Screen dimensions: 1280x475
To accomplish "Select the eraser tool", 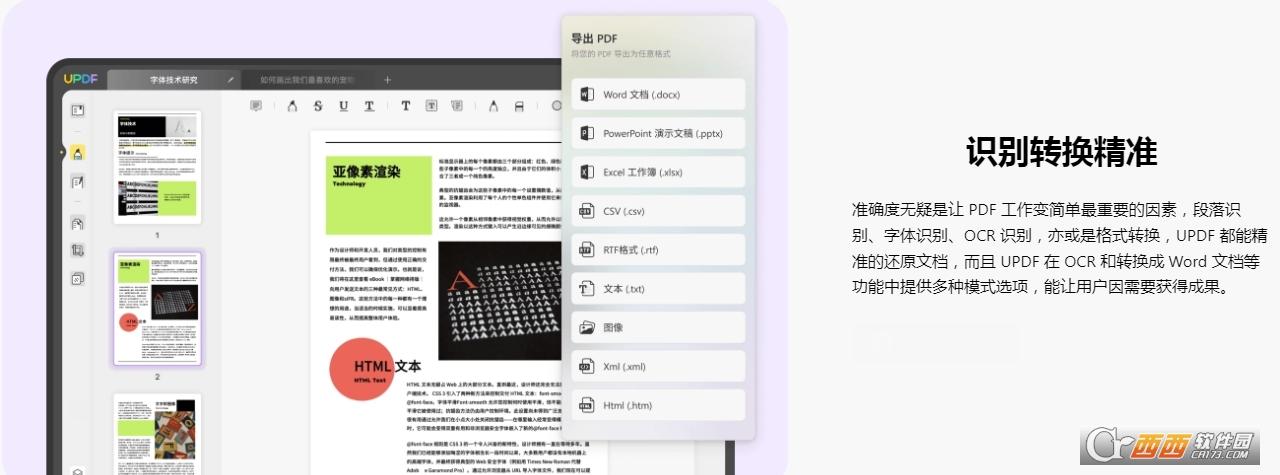I will click(x=519, y=106).
